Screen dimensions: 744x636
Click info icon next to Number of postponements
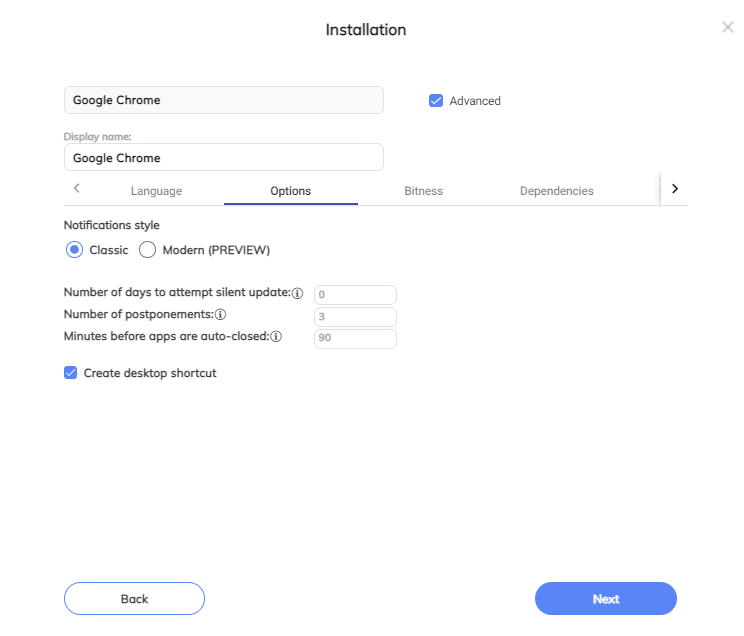pos(220,314)
